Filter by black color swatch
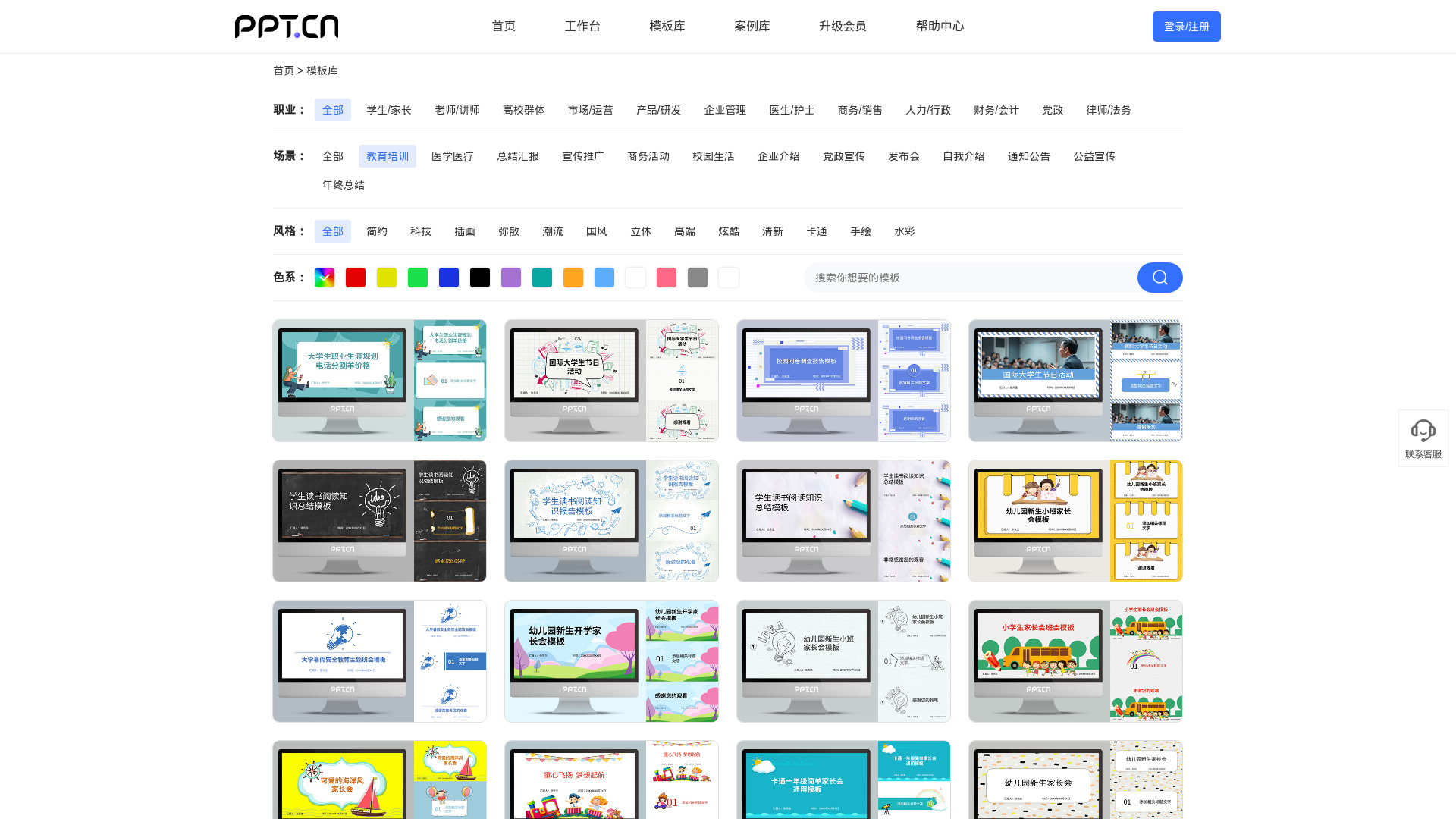Screen dimensions: 1456x819 [480, 278]
